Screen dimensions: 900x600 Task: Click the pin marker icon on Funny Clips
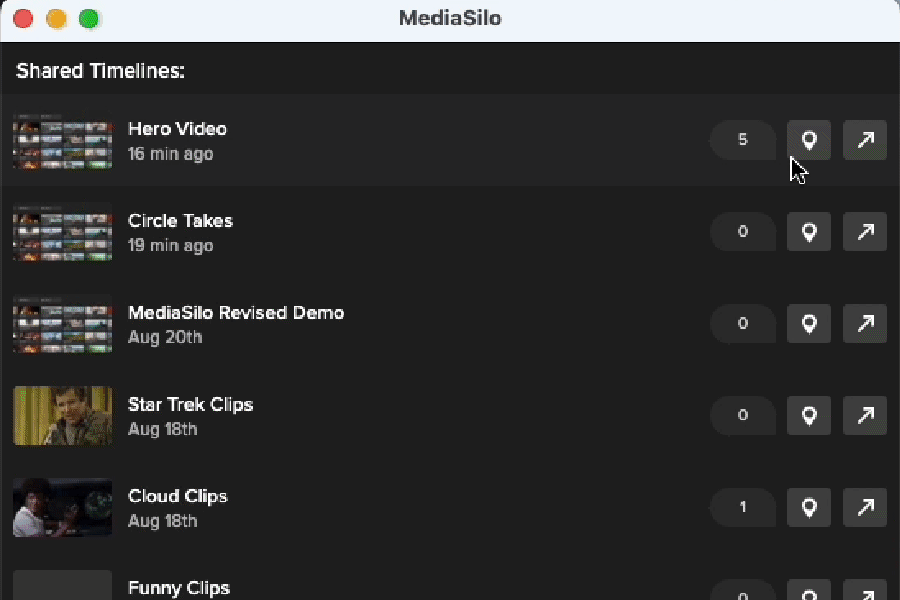(808, 590)
